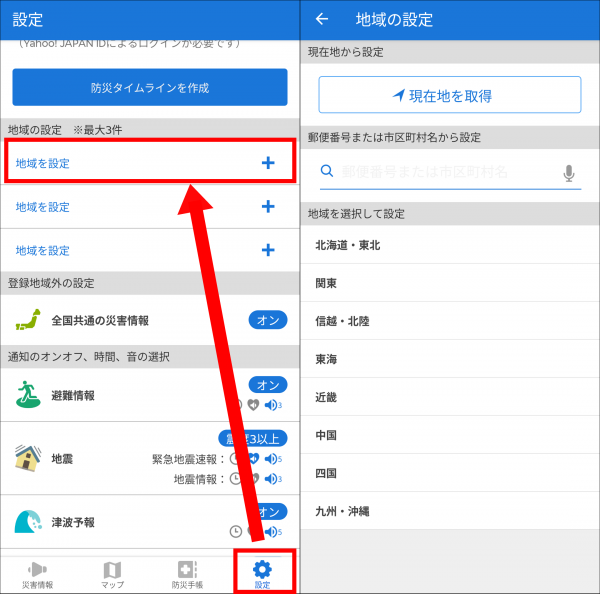Viewport: 600px width, 594px height.
Task: Tap the third 地域を設定 link
Action: tap(42, 251)
